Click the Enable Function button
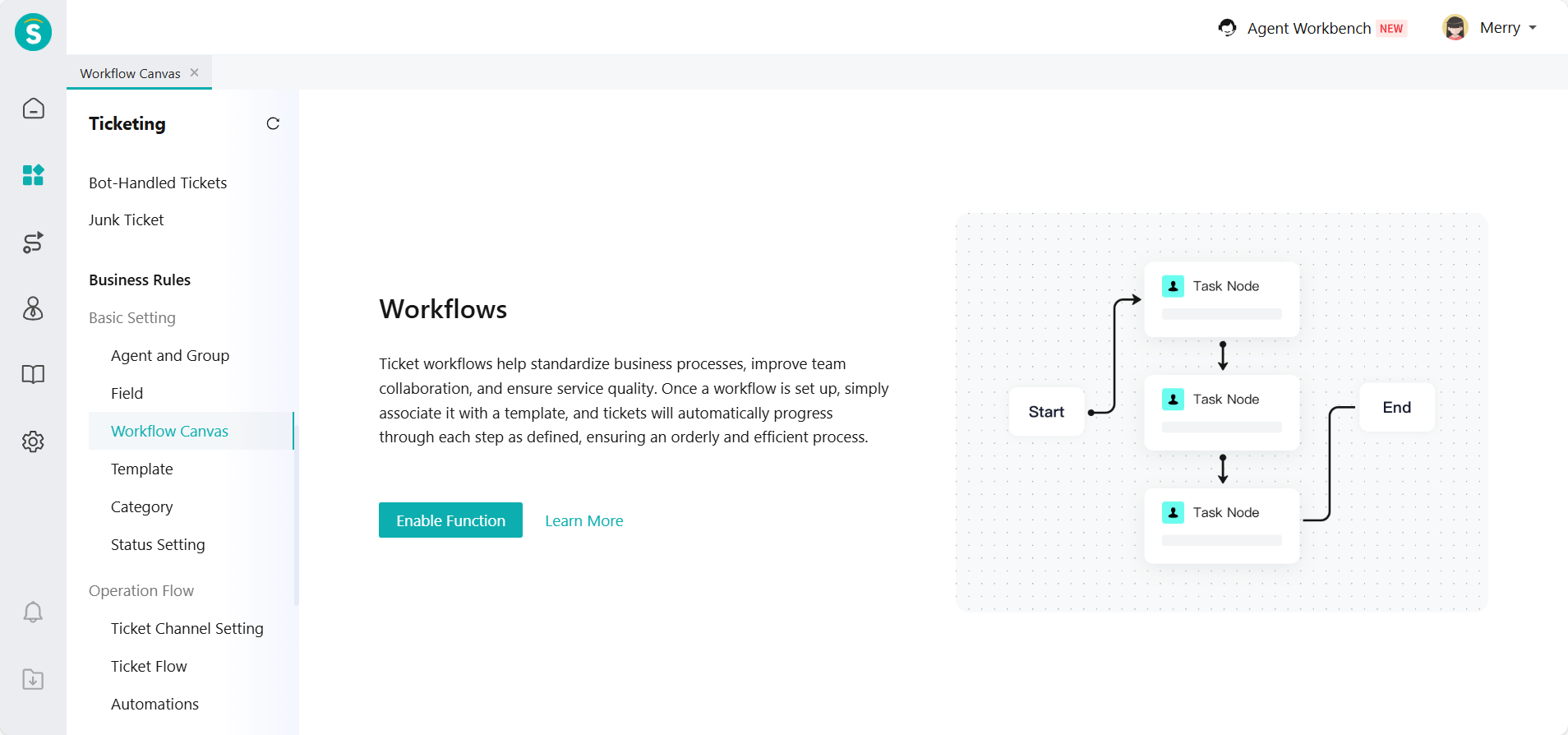Image resolution: width=1568 pixels, height=735 pixels. point(450,520)
